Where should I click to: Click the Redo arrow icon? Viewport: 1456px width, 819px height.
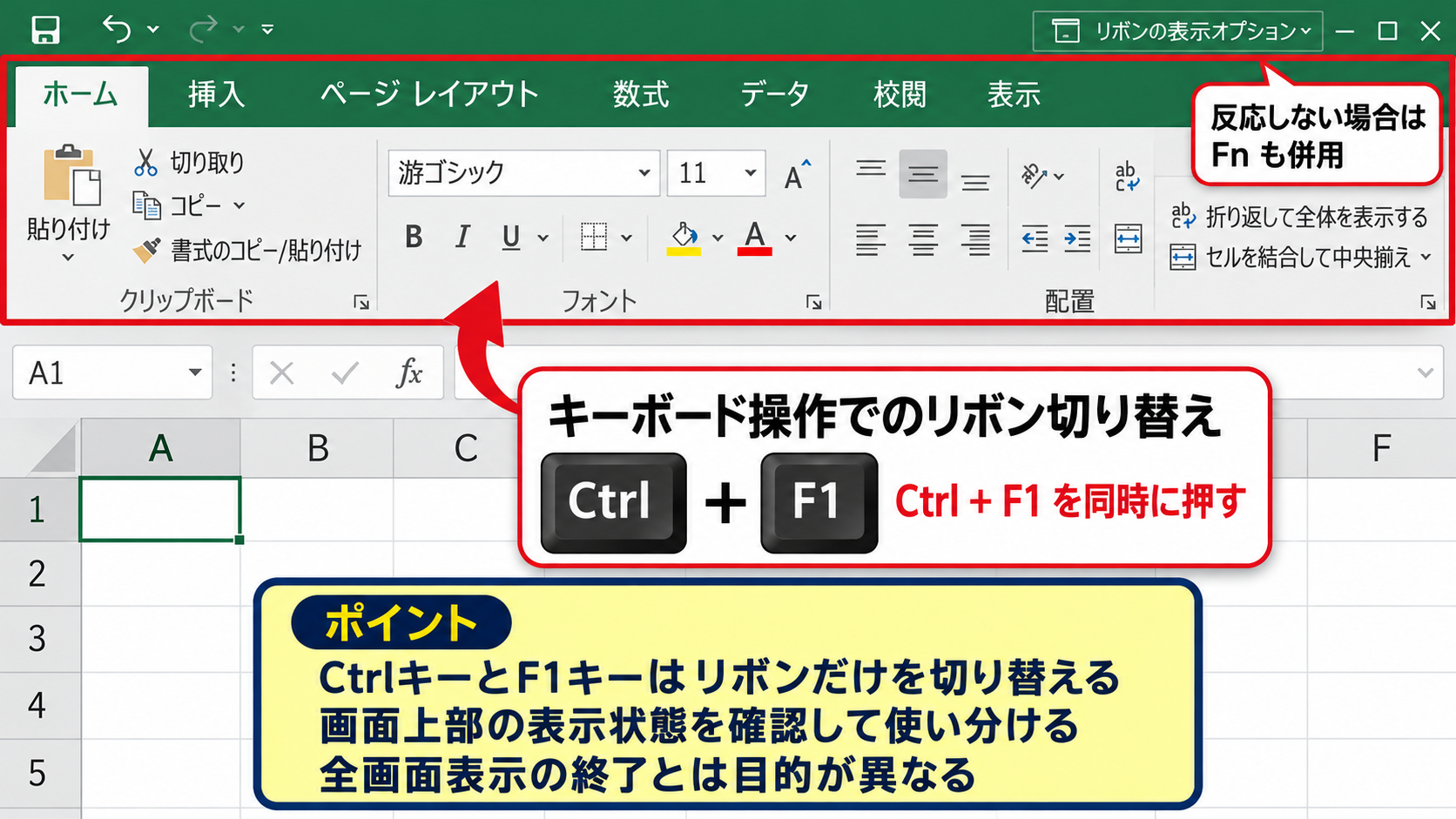pyautogui.click(x=203, y=29)
